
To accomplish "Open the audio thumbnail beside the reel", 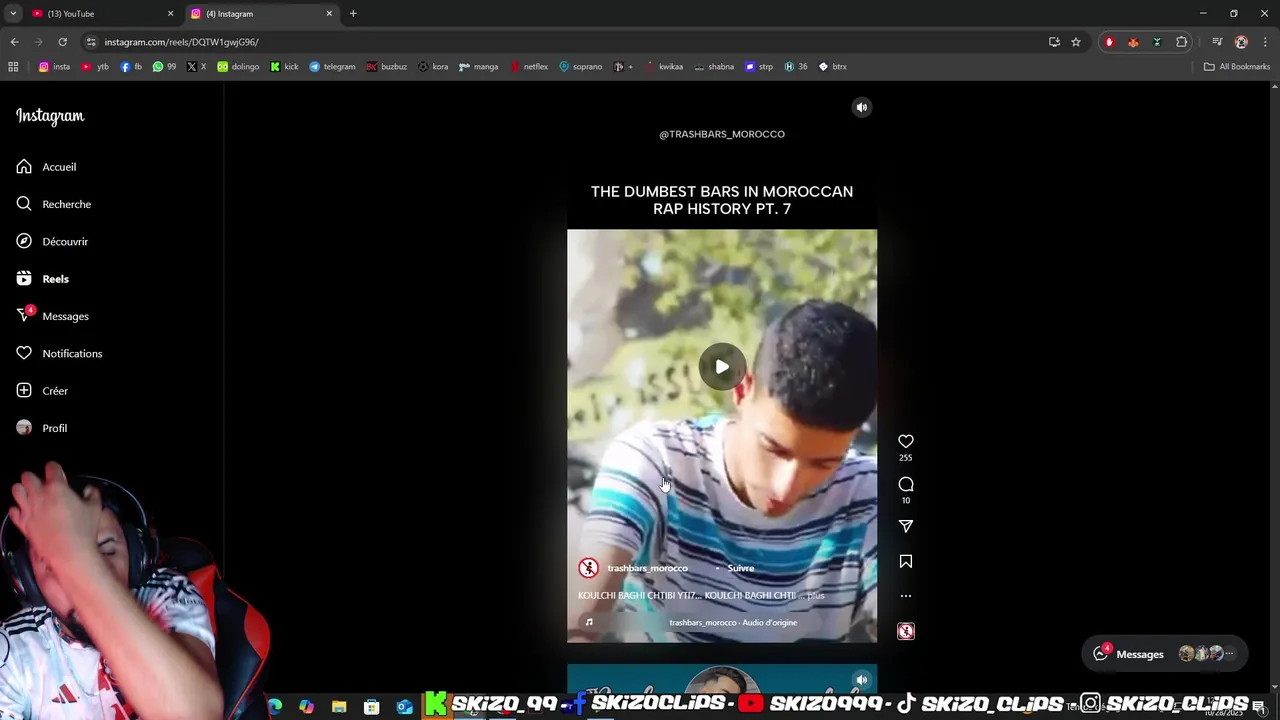I will coord(906,631).
